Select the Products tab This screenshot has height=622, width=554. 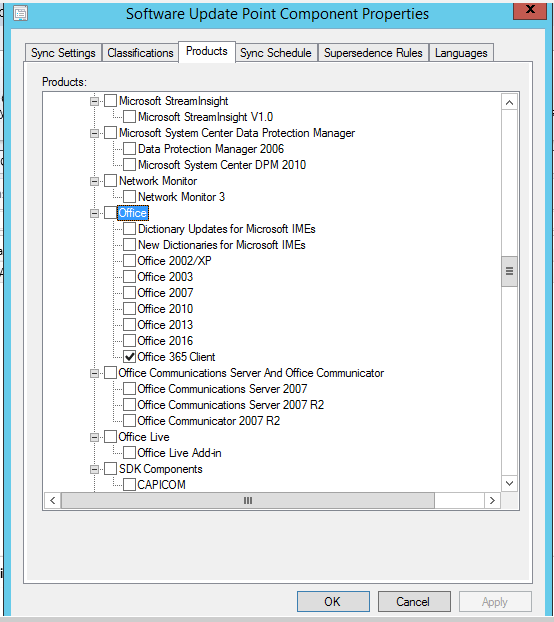tap(207, 51)
